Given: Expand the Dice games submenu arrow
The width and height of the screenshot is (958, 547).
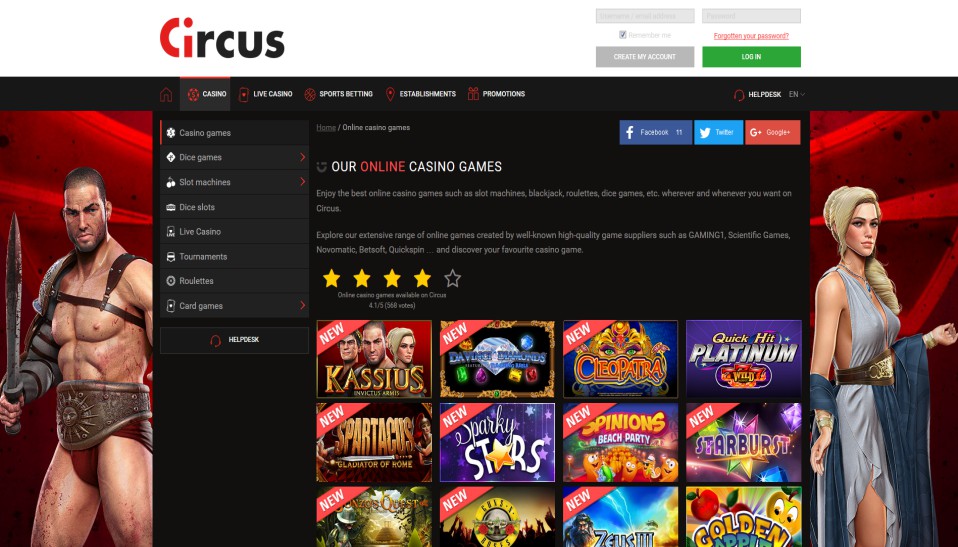Looking at the screenshot, I should point(302,157).
